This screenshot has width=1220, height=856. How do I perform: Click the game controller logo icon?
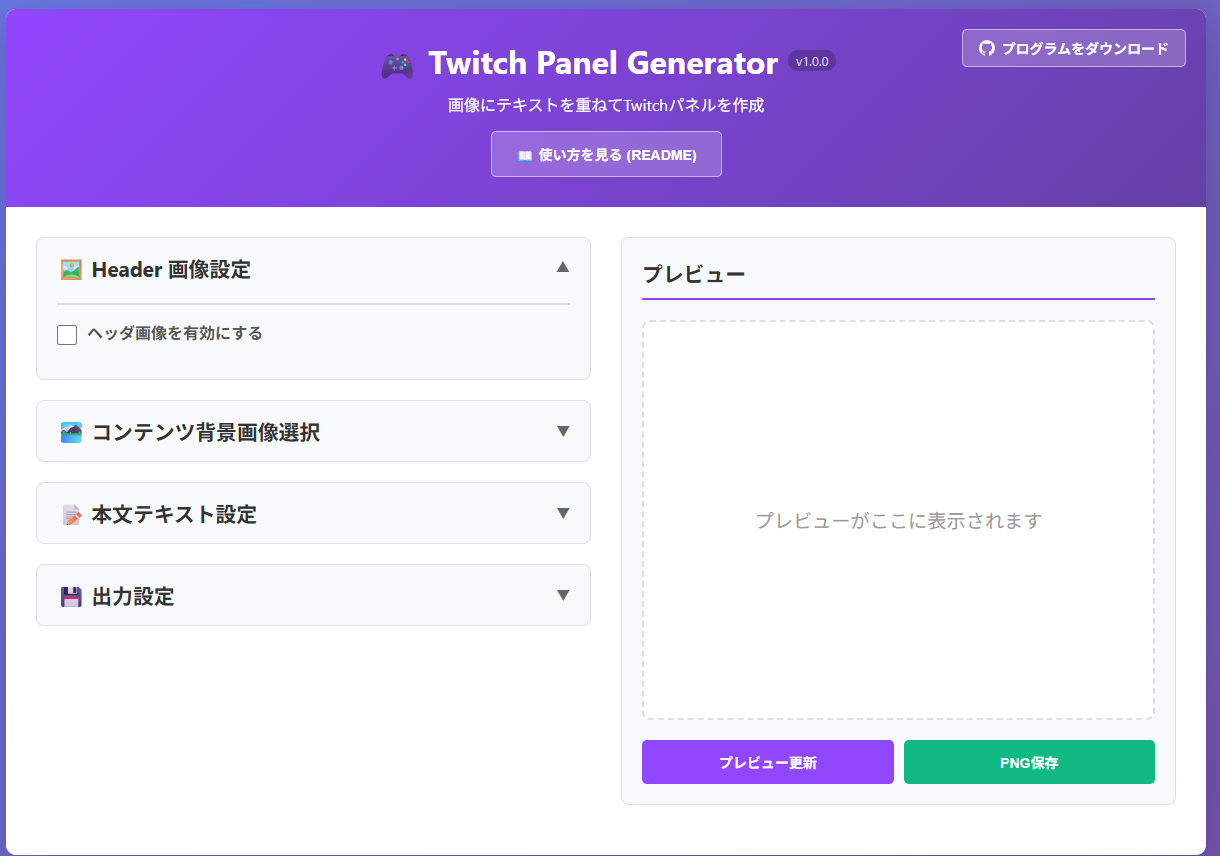[x=397, y=65]
